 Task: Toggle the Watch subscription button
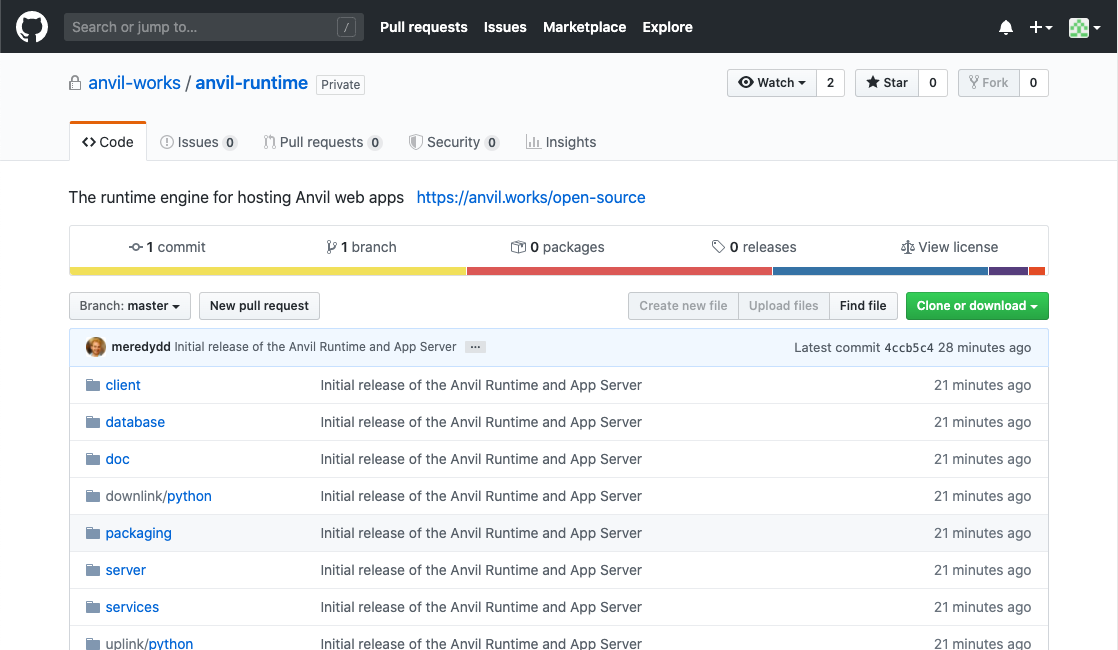772,83
